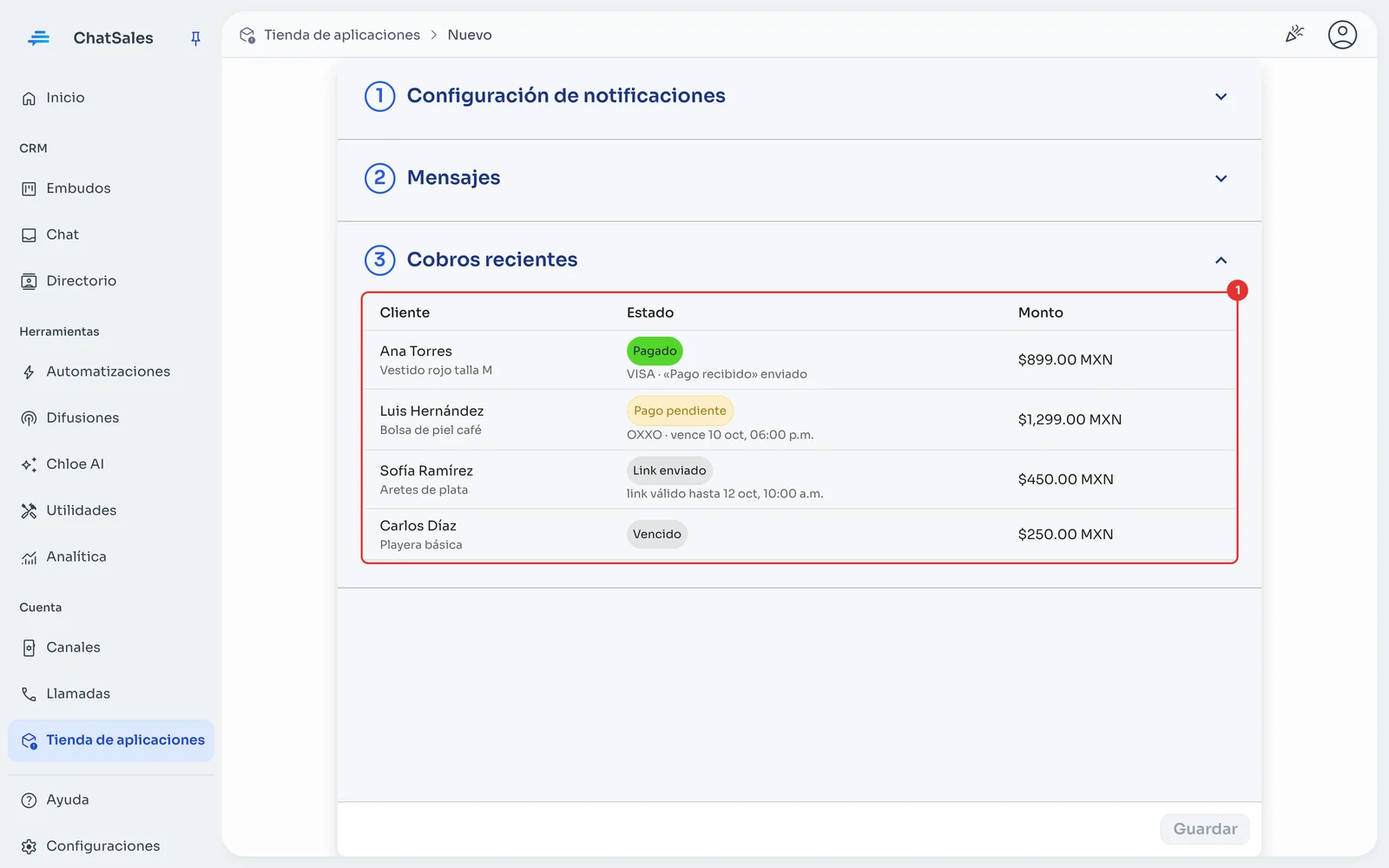Click the Embudos sidebar icon
This screenshot has width=1389, height=868.
(x=29, y=188)
